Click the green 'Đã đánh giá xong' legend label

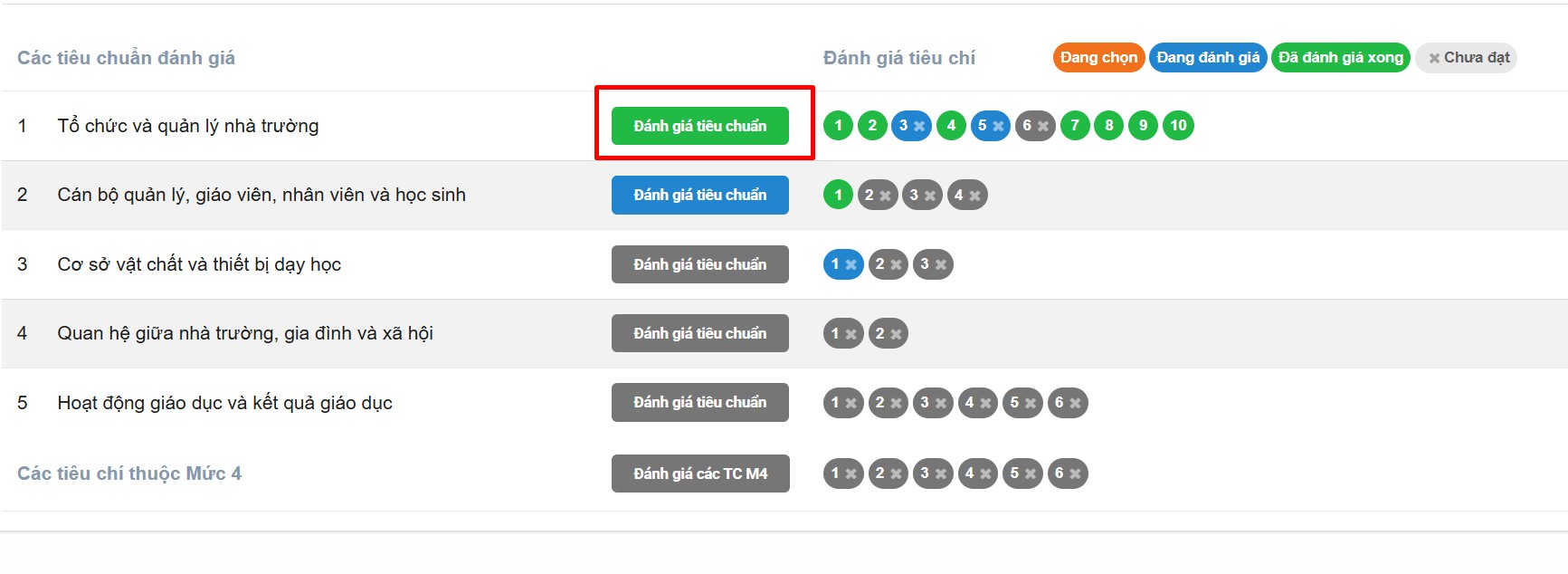click(x=1340, y=57)
